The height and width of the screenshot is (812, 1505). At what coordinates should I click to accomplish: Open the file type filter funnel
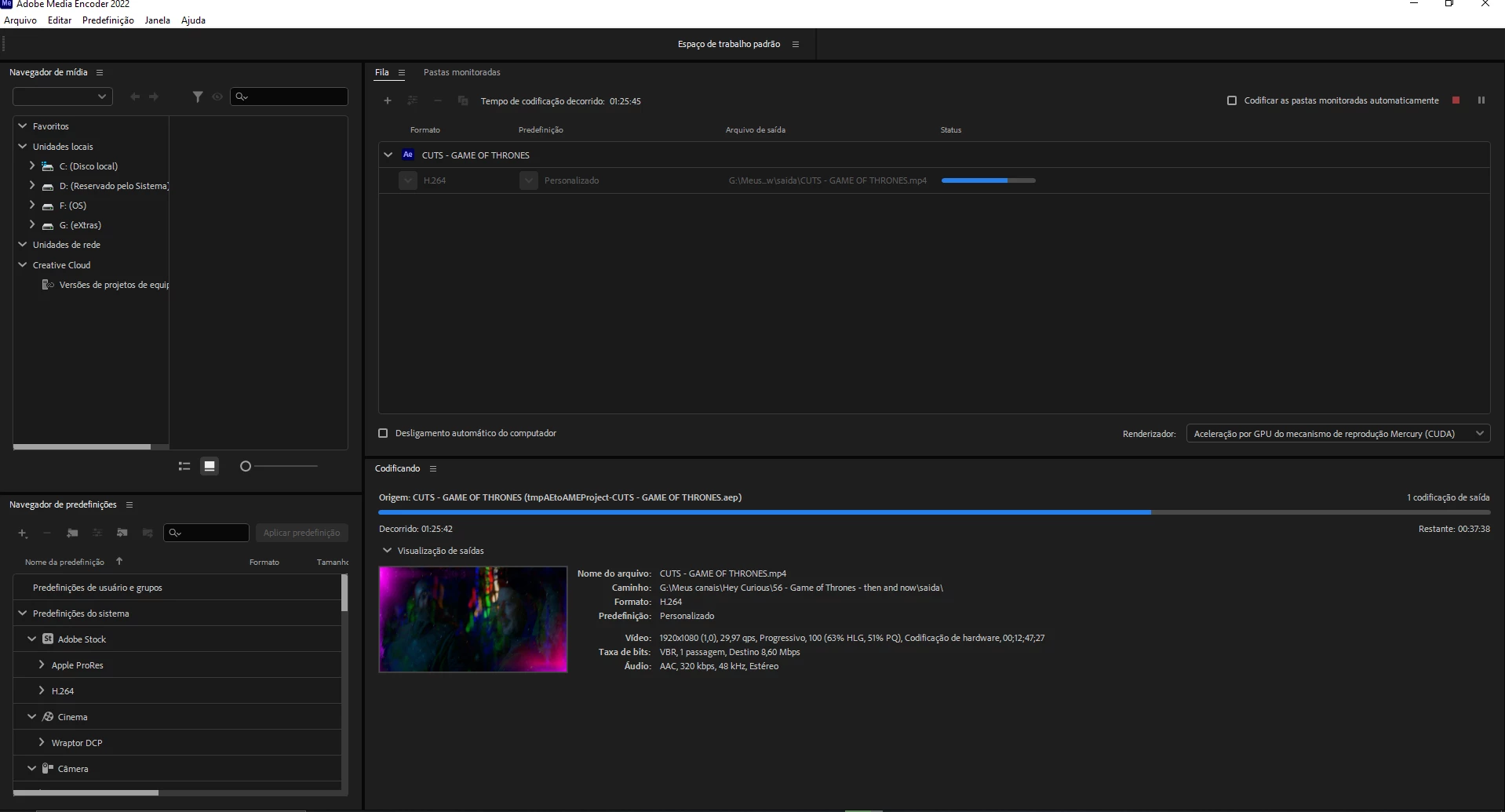click(198, 96)
